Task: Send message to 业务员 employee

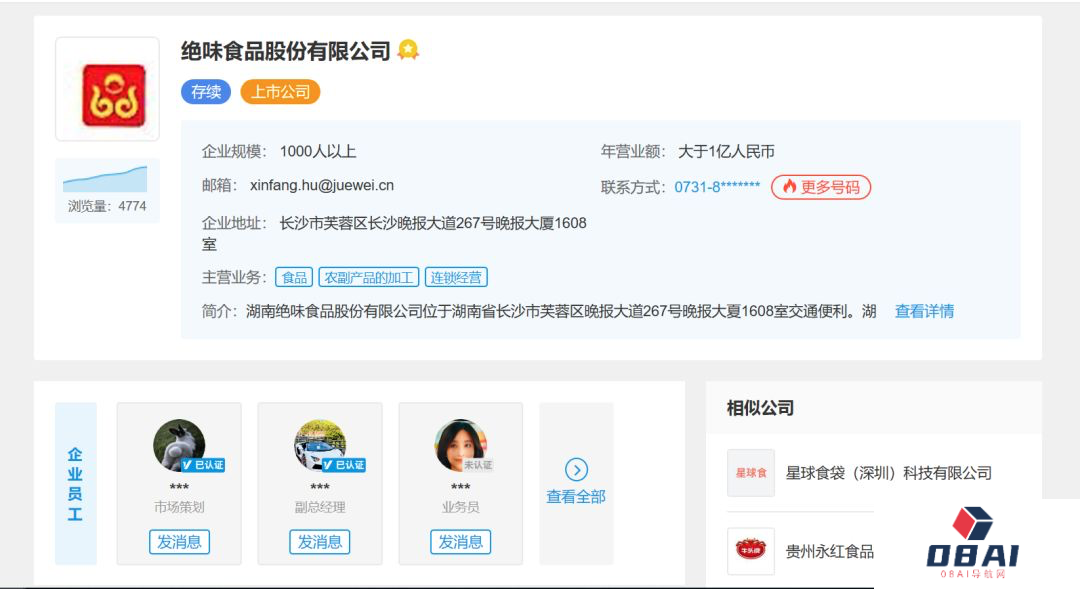Action: click(x=461, y=541)
